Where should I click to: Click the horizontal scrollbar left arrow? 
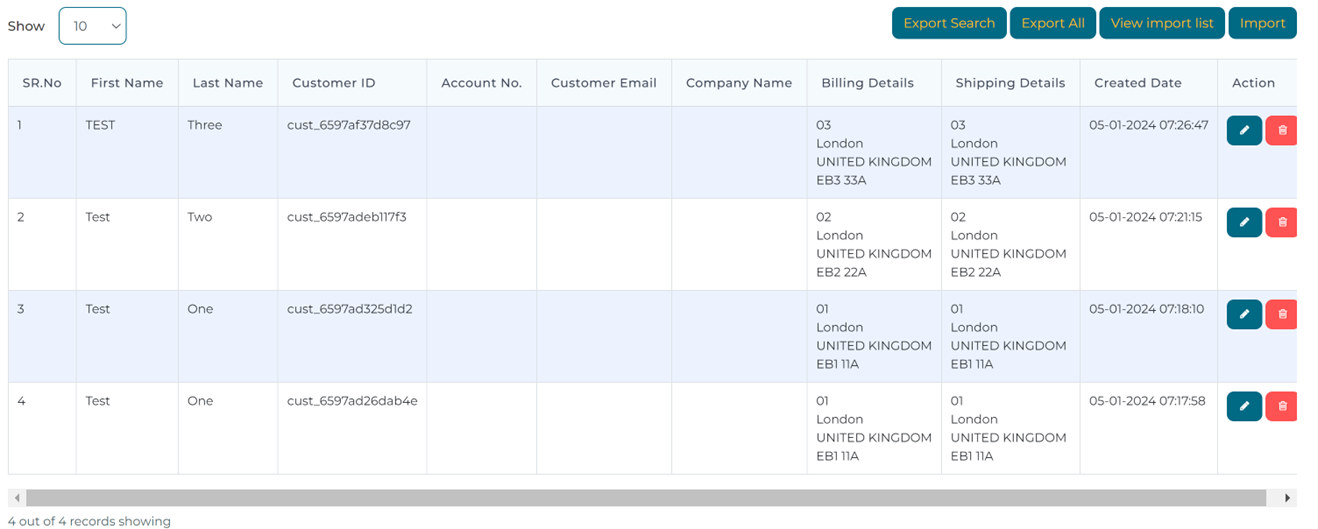[x=17, y=497]
